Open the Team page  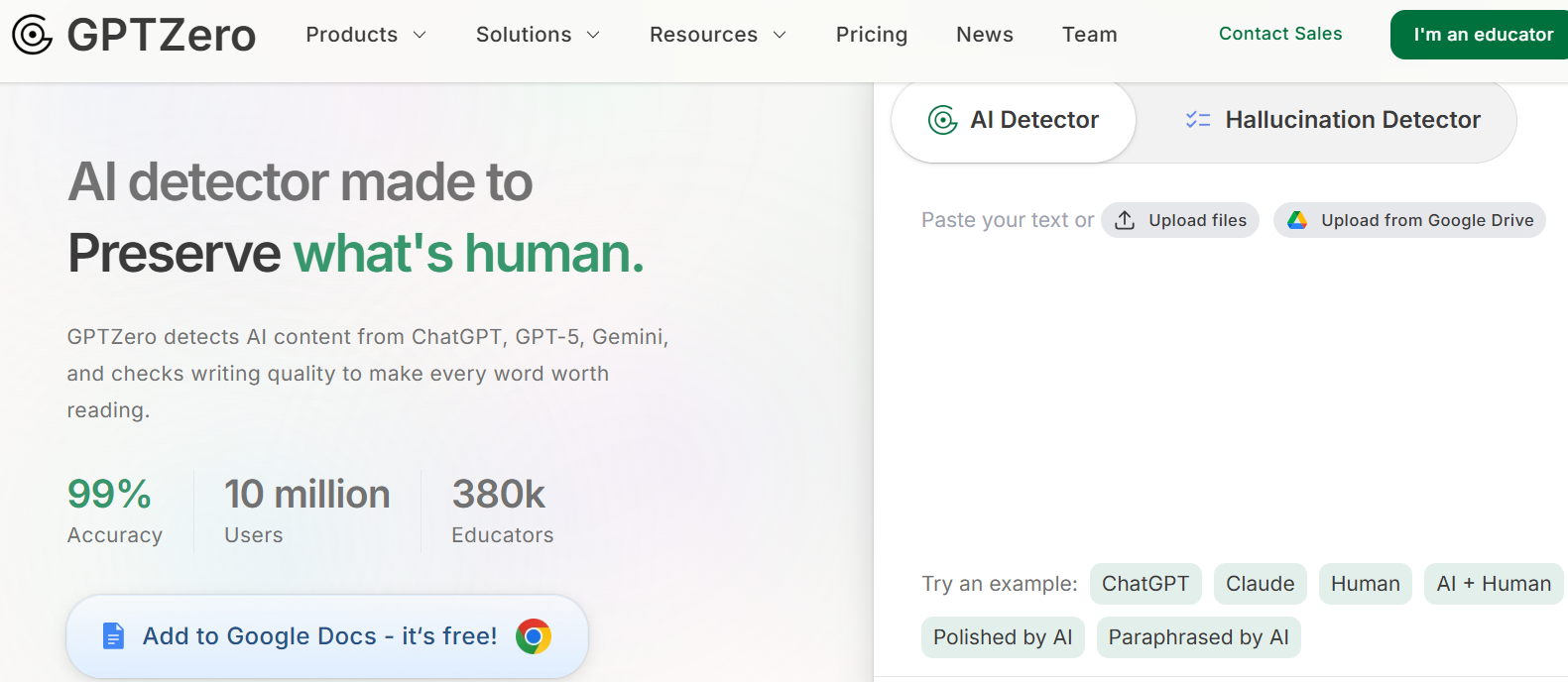click(1090, 35)
